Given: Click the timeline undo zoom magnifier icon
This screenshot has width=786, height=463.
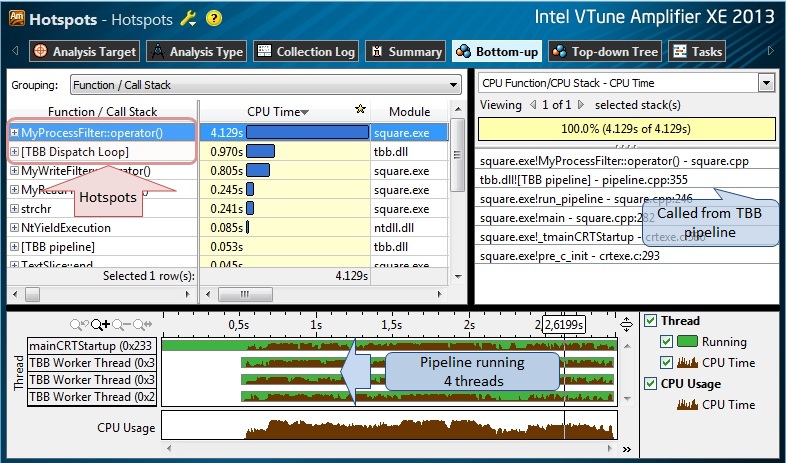Looking at the screenshot, I should [x=79, y=325].
